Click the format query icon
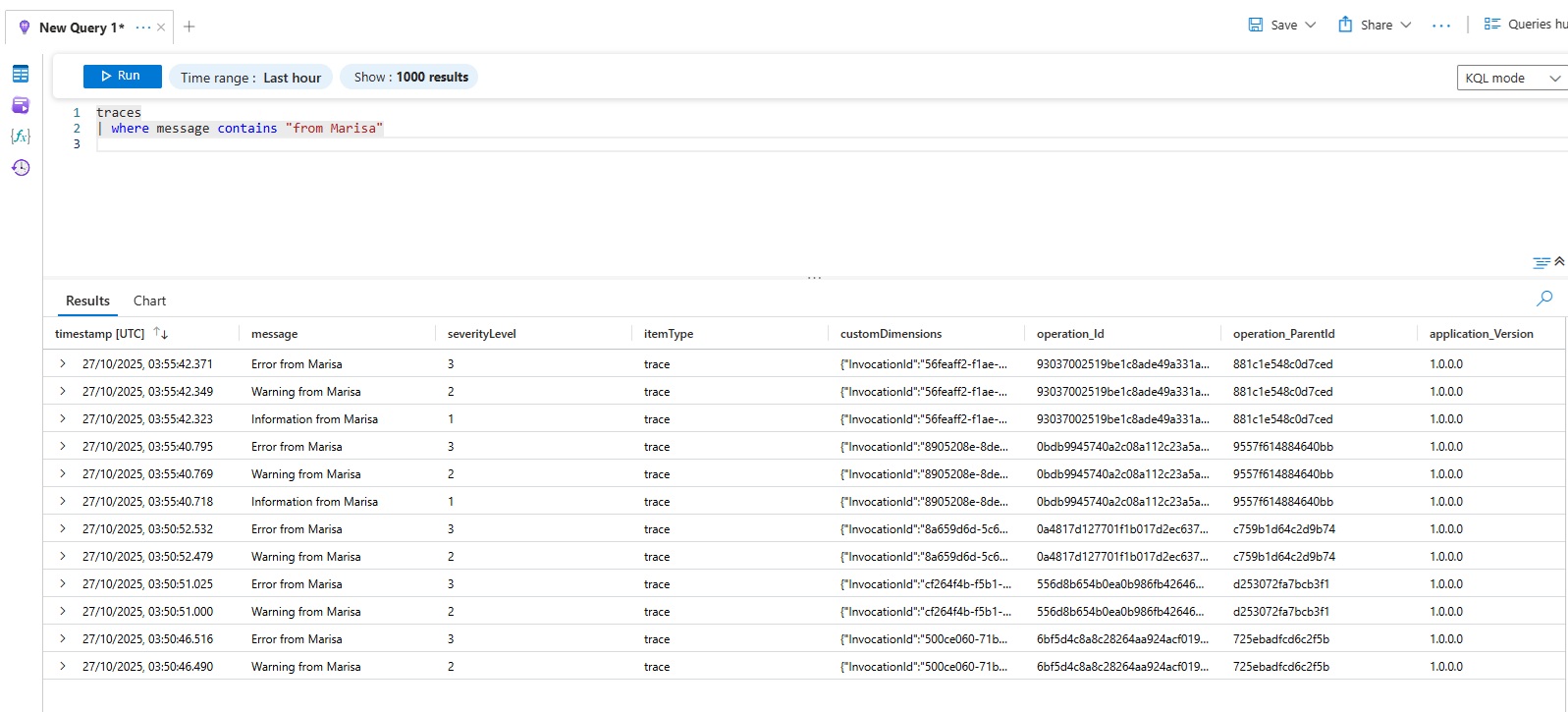 point(1541,262)
